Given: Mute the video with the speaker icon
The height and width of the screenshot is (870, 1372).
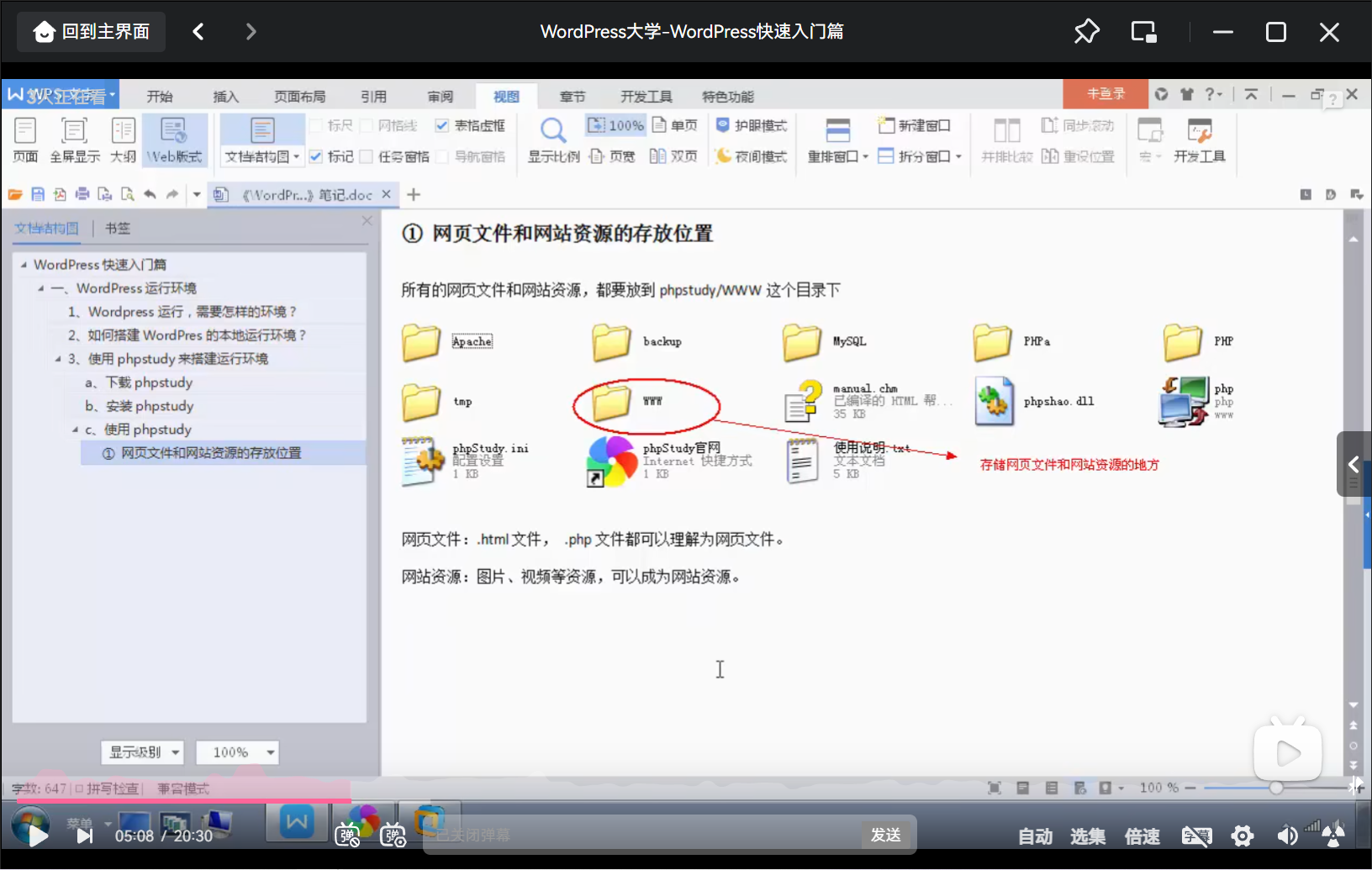Looking at the screenshot, I should pos(1287,836).
